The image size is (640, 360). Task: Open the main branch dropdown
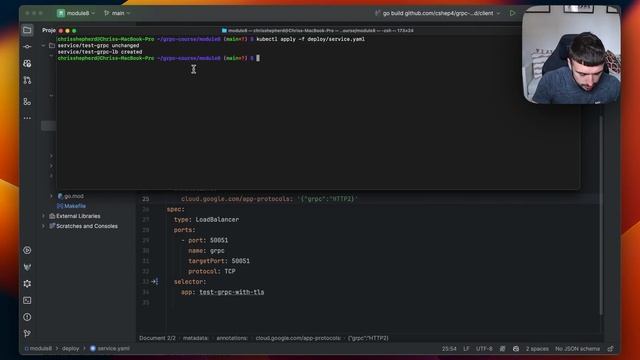click(117, 13)
